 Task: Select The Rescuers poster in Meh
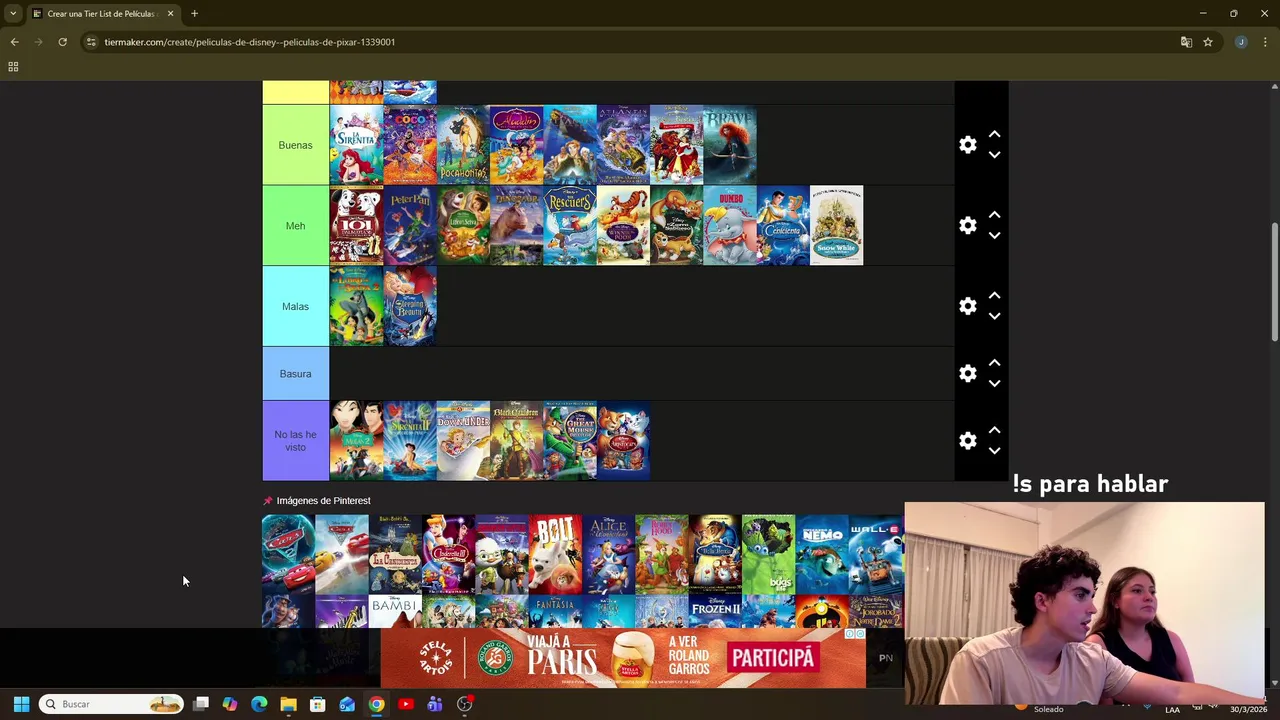(570, 226)
